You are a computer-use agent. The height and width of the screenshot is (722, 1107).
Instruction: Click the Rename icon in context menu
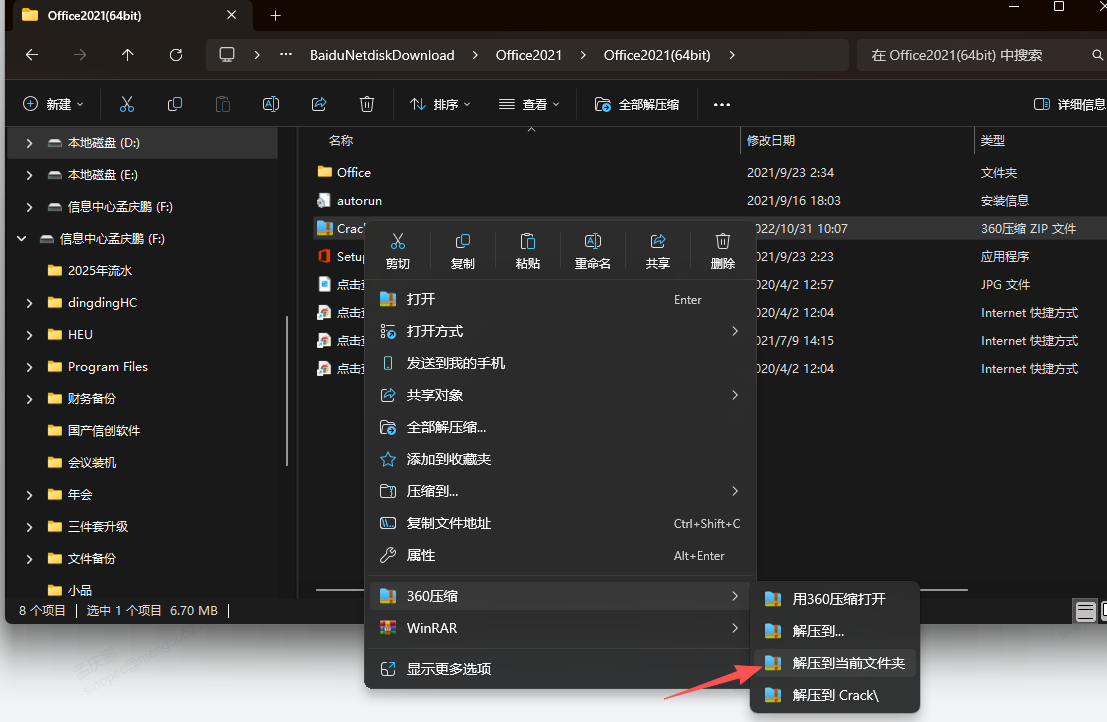tap(592, 242)
